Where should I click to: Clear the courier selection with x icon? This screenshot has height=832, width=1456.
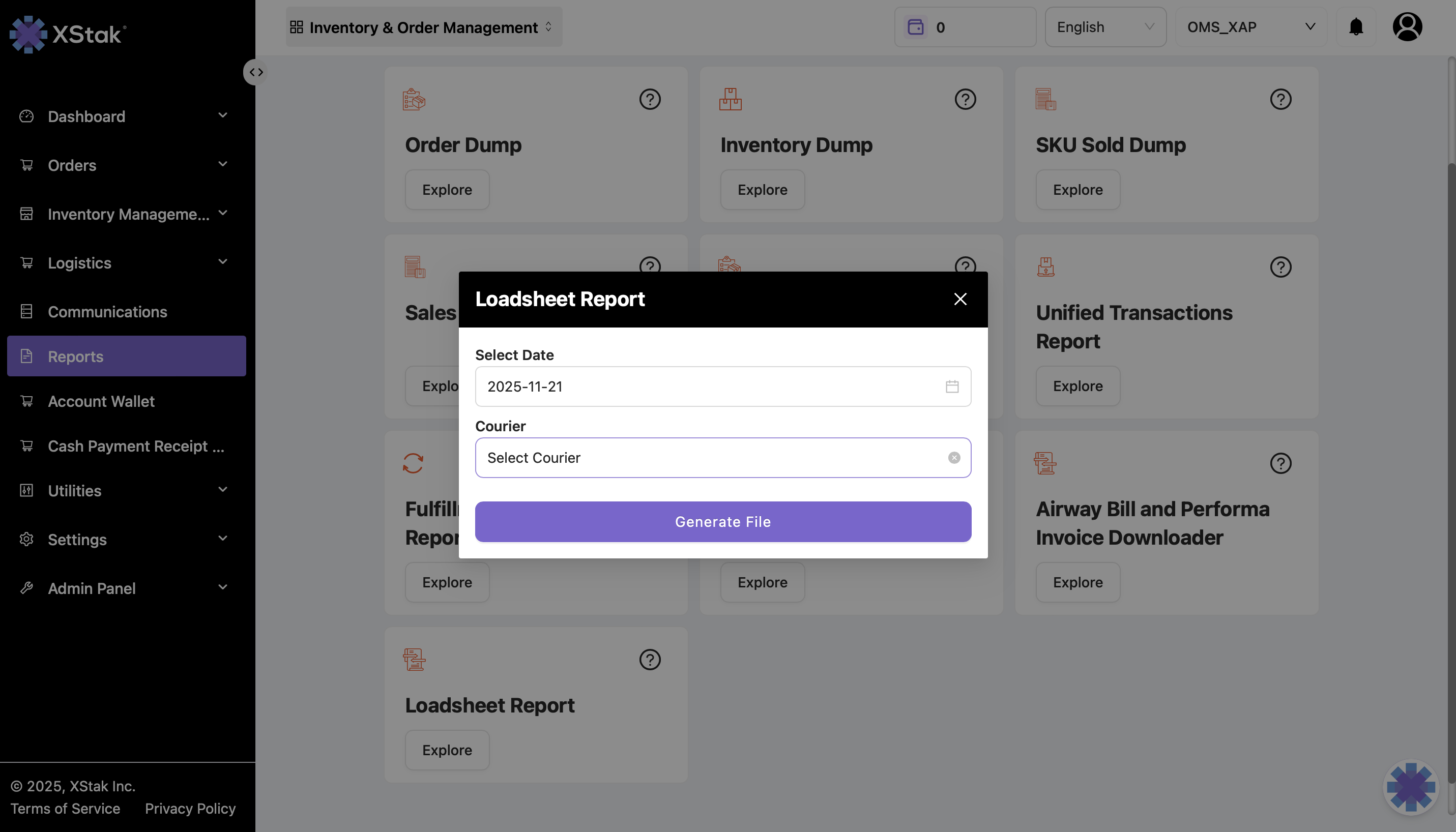[x=953, y=458]
